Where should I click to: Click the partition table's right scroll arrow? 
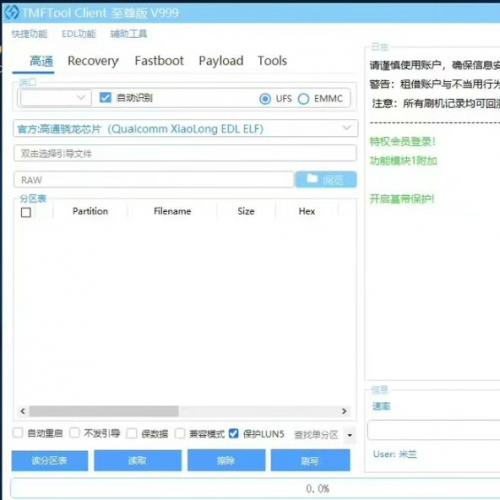(344, 411)
